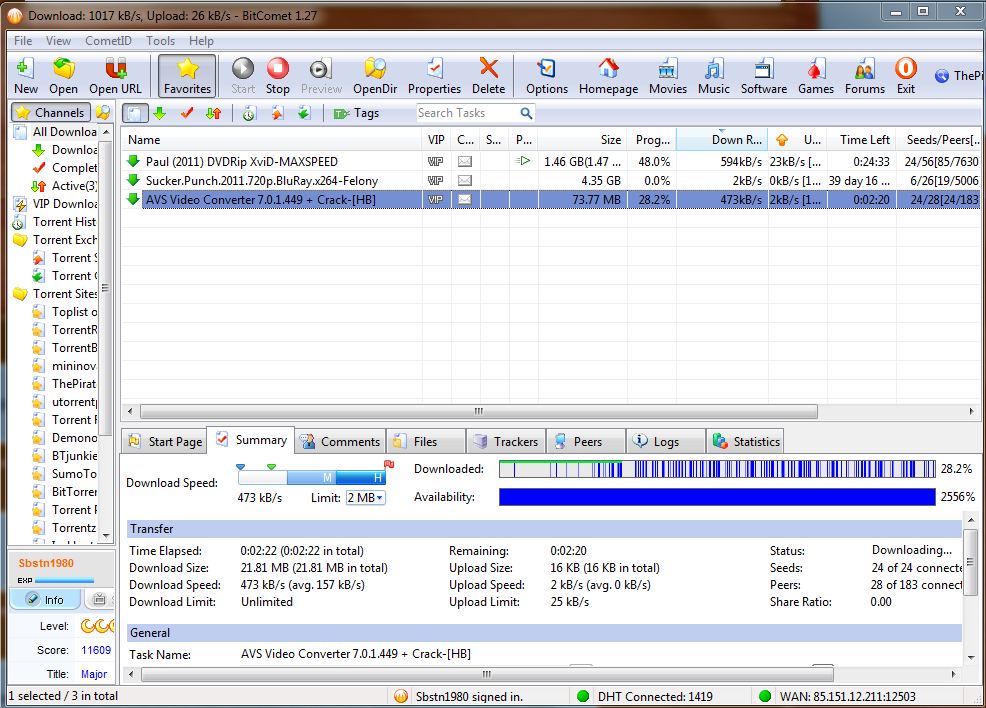Click the Open URL toolbar icon

coord(115,75)
